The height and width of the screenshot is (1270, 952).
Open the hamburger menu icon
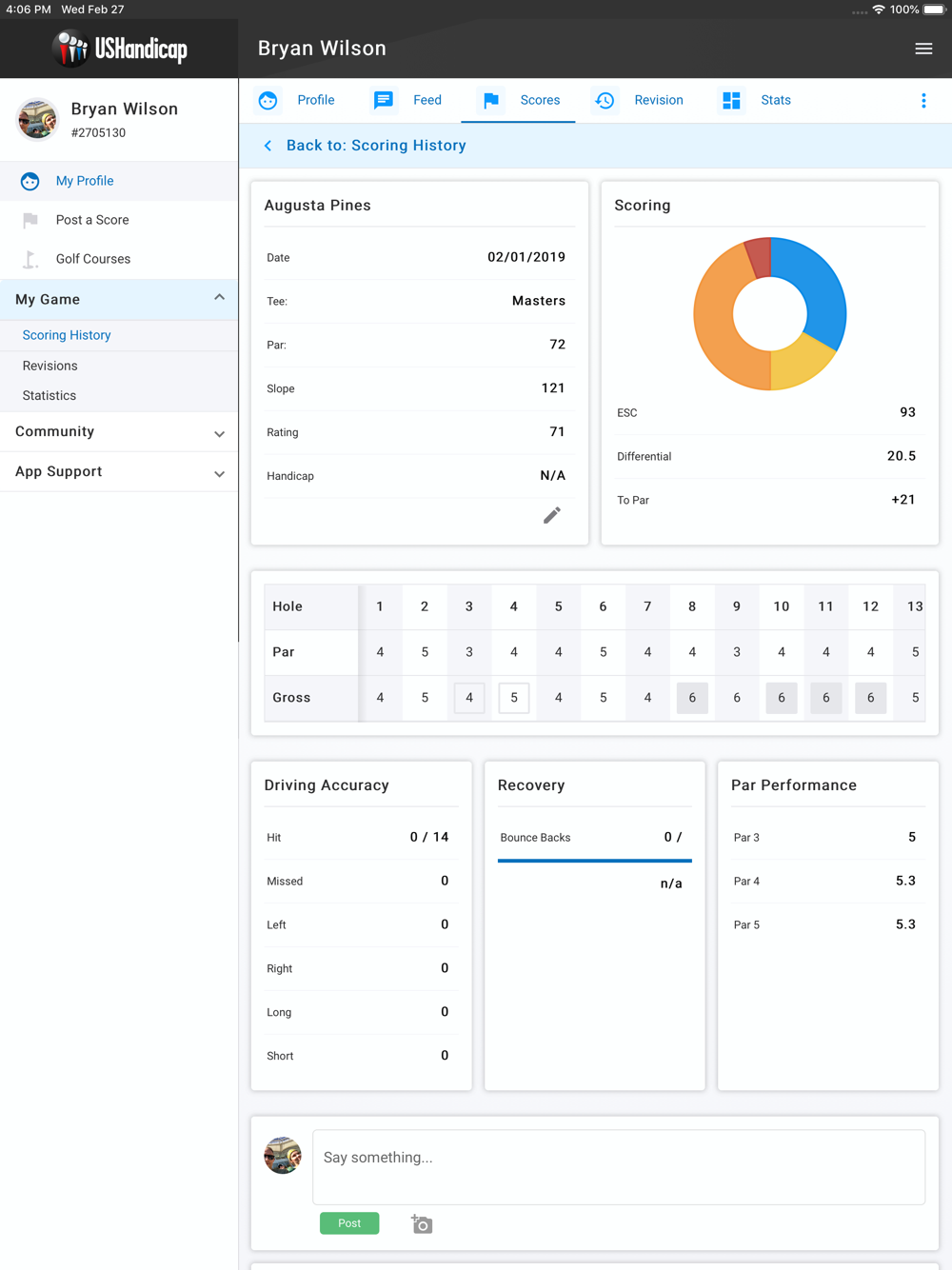[x=922, y=49]
